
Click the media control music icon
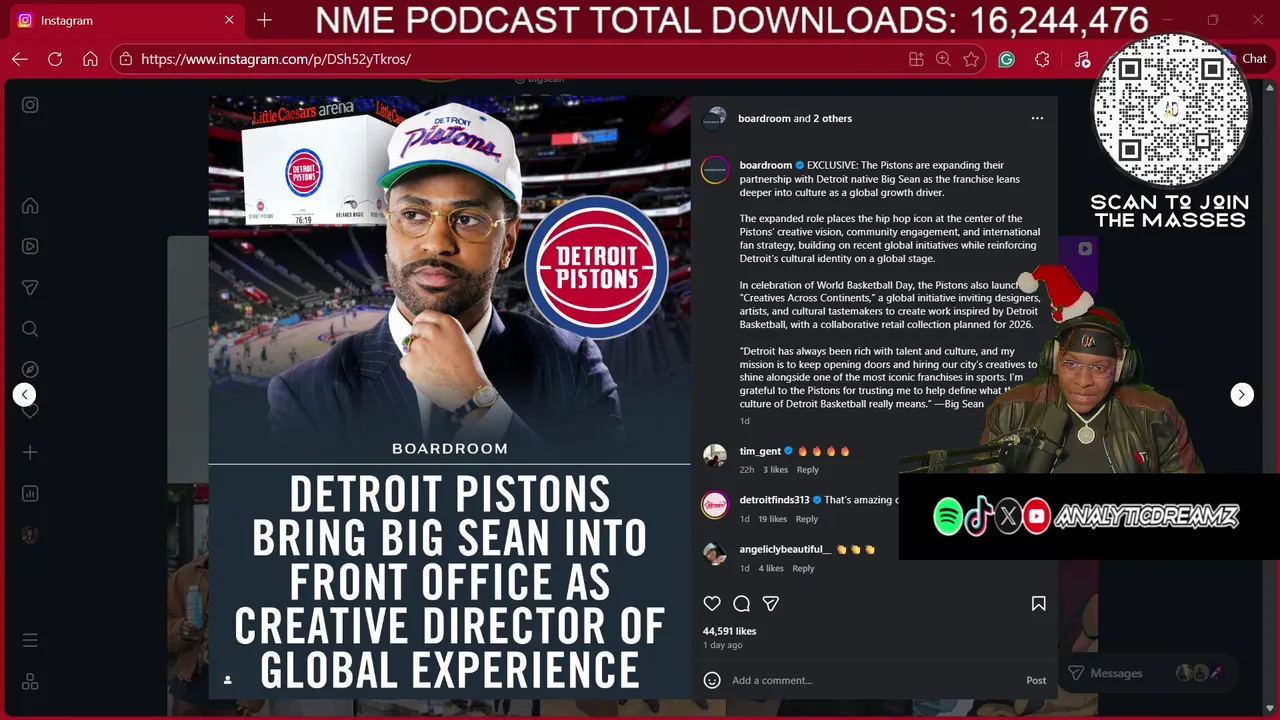coord(1082,59)
